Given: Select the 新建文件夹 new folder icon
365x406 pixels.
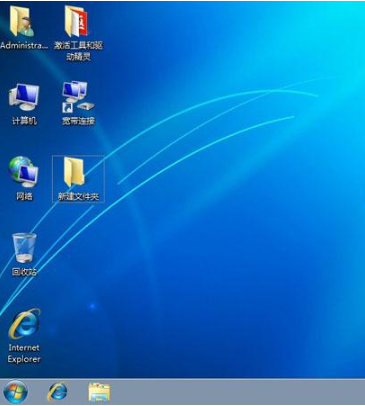Looking at the screenshot, I should 74,172.
